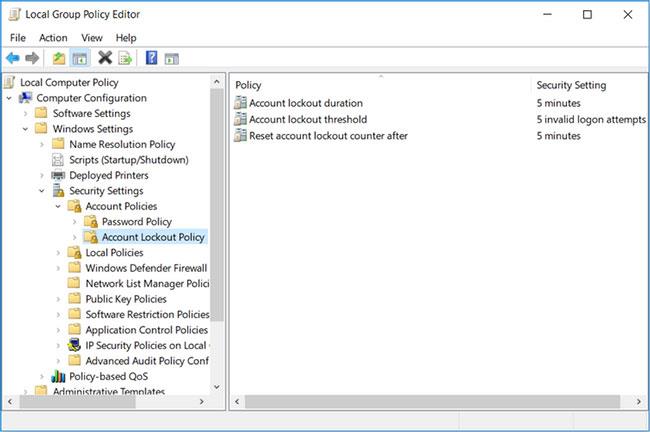The image size is (650, 432).
Task: Click the Account lockout threshold policy icon
Action: tap(240, 119)
